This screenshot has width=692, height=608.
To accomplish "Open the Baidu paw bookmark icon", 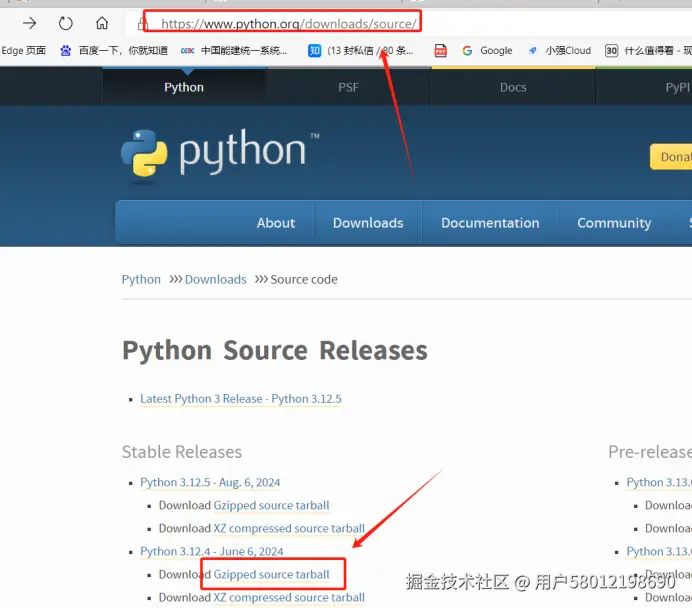I will pyautogui.click(x=66, y=51).
